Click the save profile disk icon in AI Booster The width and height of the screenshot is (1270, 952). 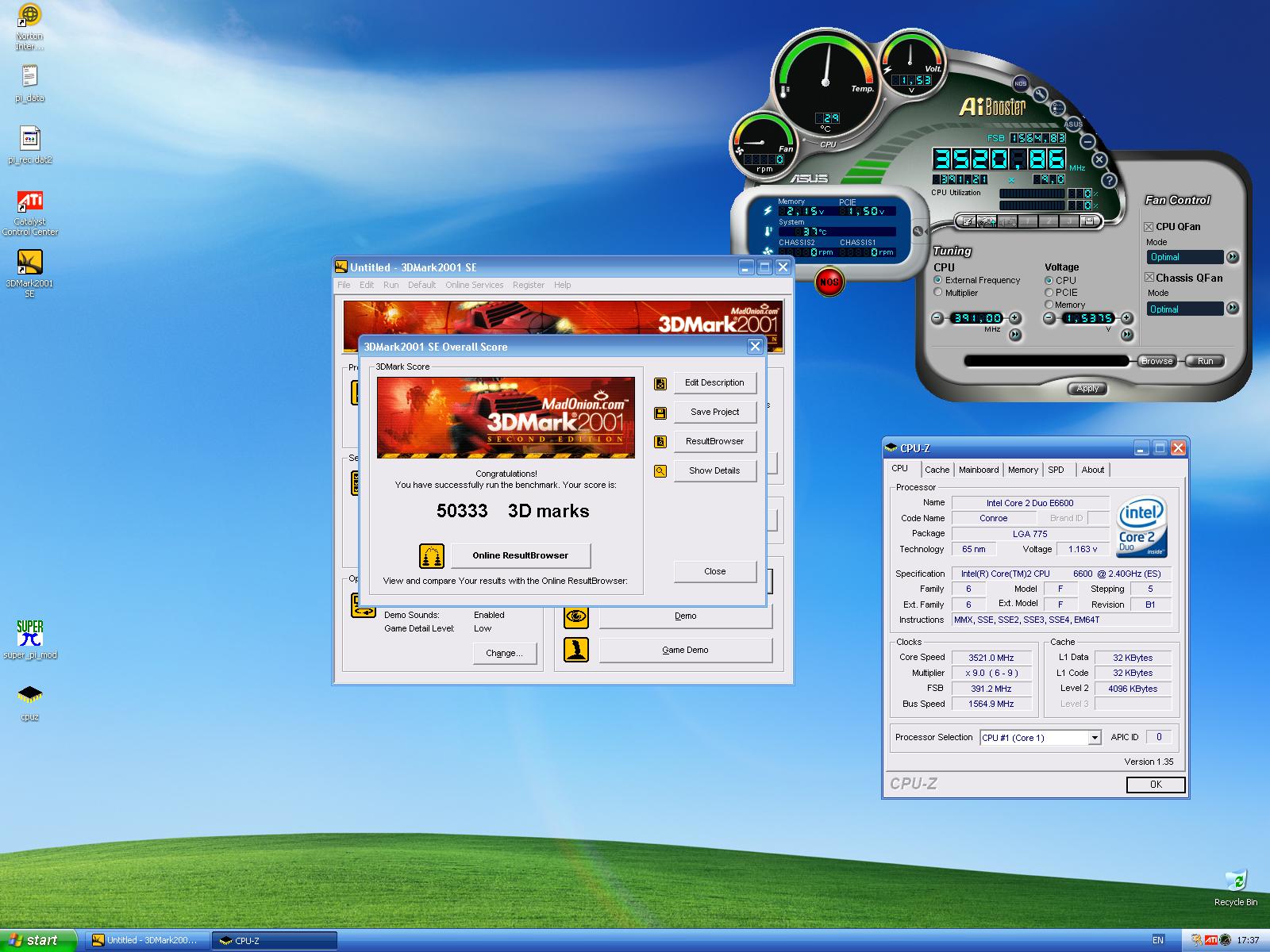1089,221
